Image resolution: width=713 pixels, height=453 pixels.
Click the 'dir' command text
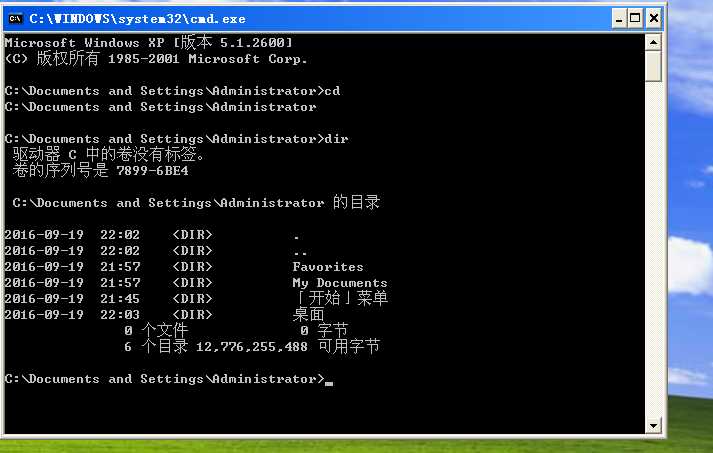[x=336, y=139]
